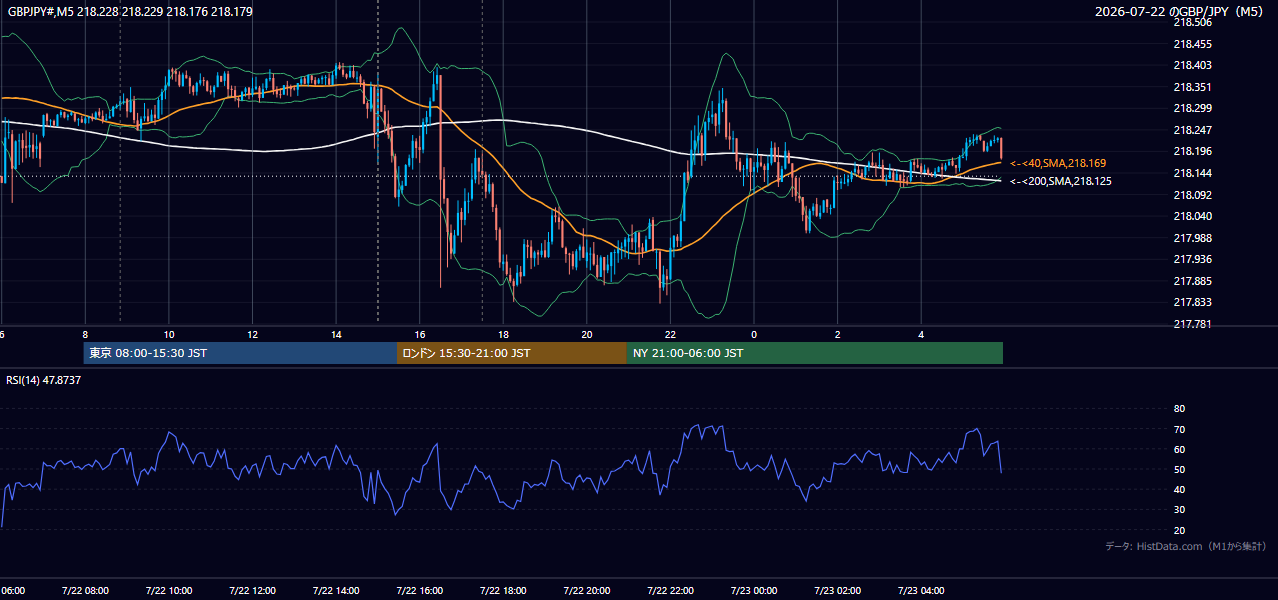Viewport: 1278px width, 600px height.
Task: Click price level 218.455 on the axis
Action: [1192, 44]
